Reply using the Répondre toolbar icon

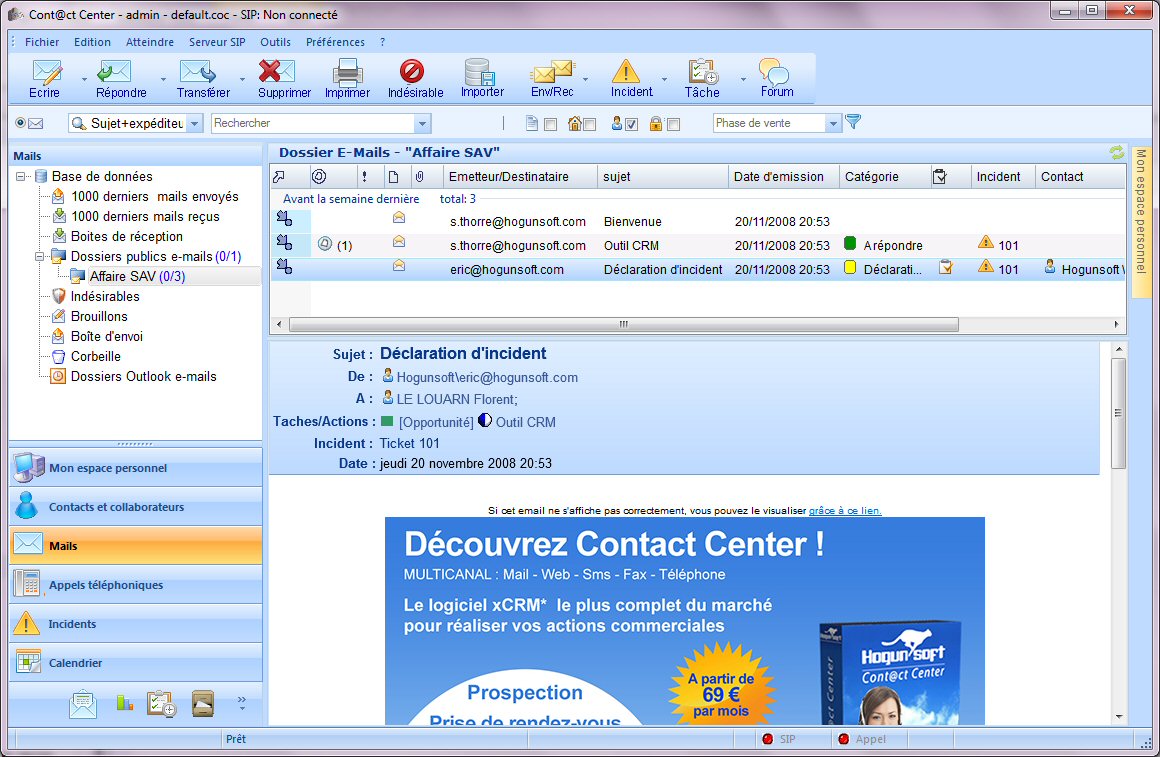coord(115,73)
